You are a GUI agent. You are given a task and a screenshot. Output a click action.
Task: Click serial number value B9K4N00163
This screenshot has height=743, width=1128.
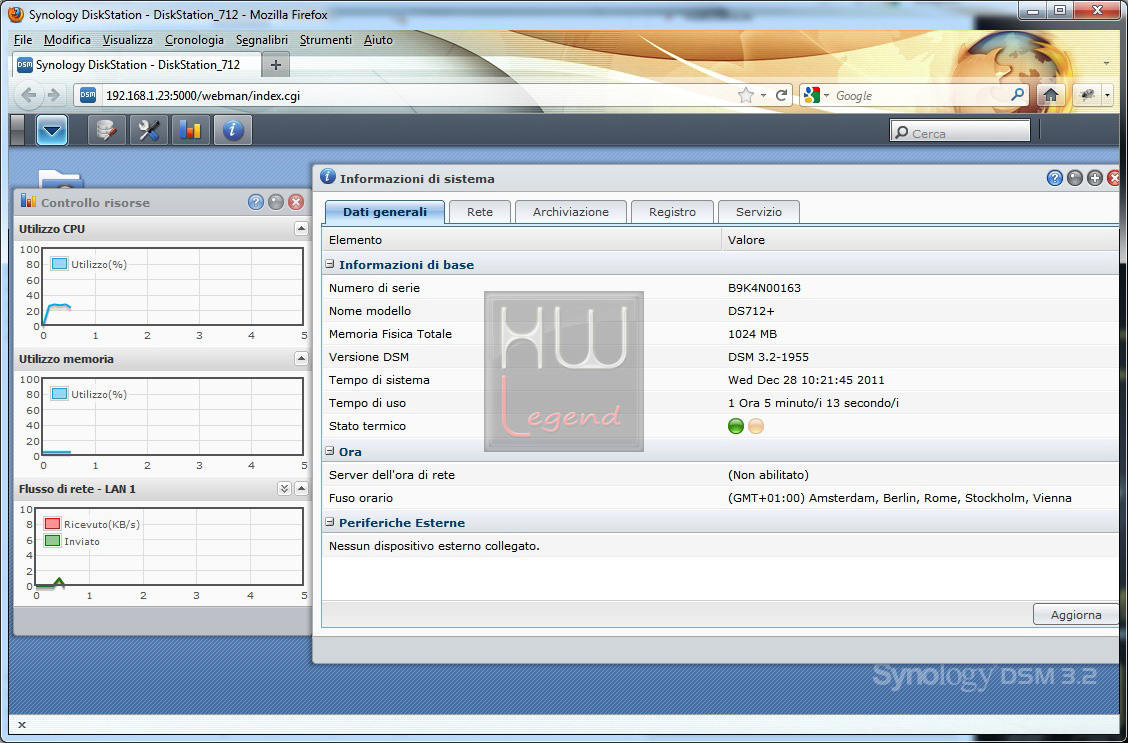pos(764,288)
